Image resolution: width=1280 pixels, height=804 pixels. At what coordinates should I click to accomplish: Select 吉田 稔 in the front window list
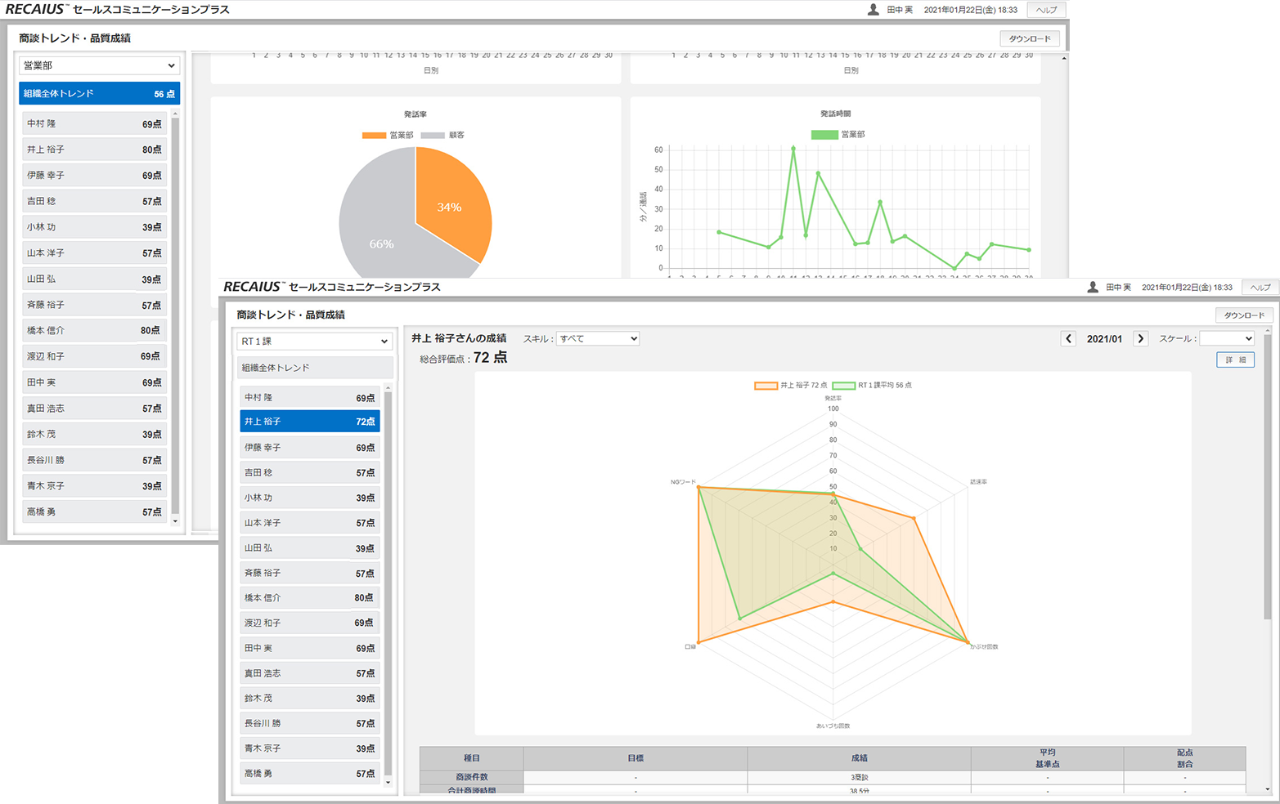[x=309, y=472]
